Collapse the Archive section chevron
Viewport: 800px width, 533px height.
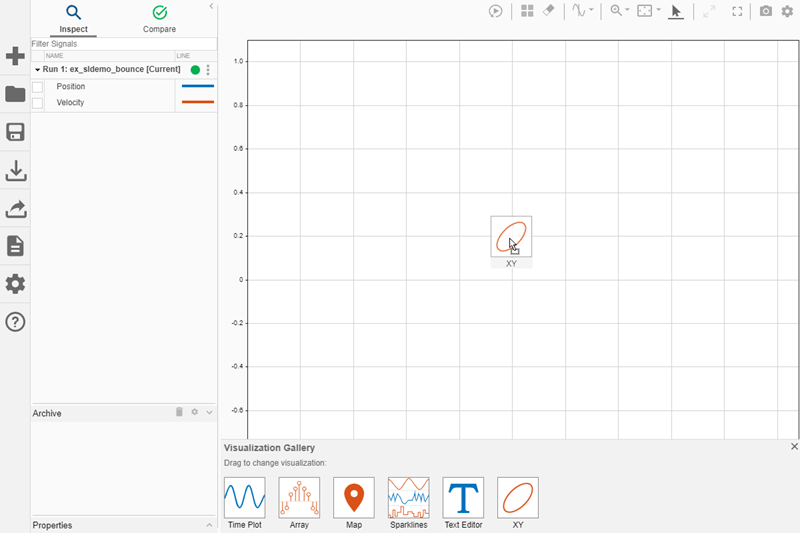[x=209, y=412]
